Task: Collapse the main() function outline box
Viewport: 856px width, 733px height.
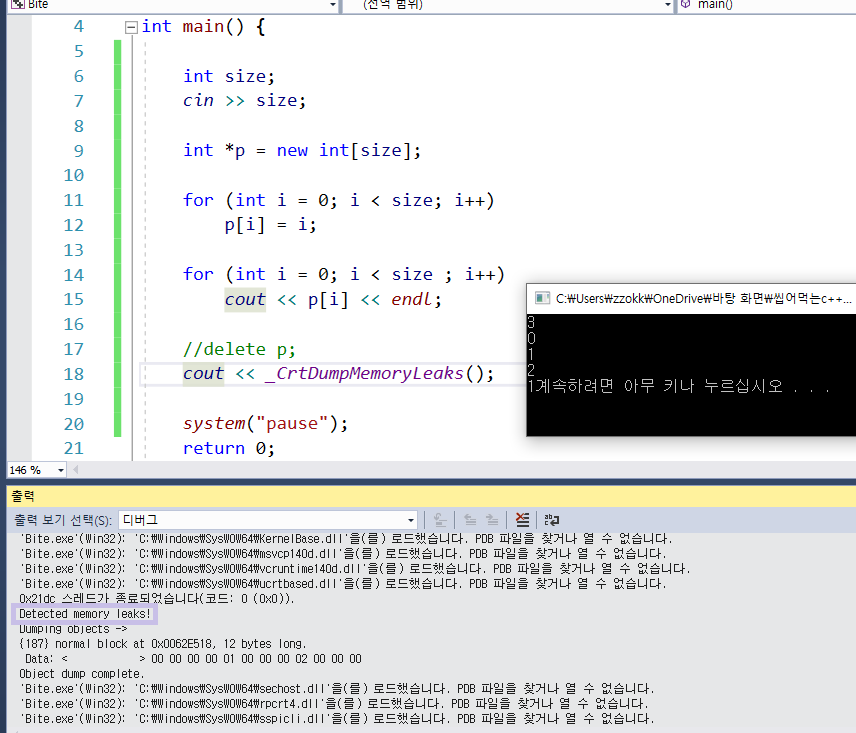Action: tap(131, 27)
